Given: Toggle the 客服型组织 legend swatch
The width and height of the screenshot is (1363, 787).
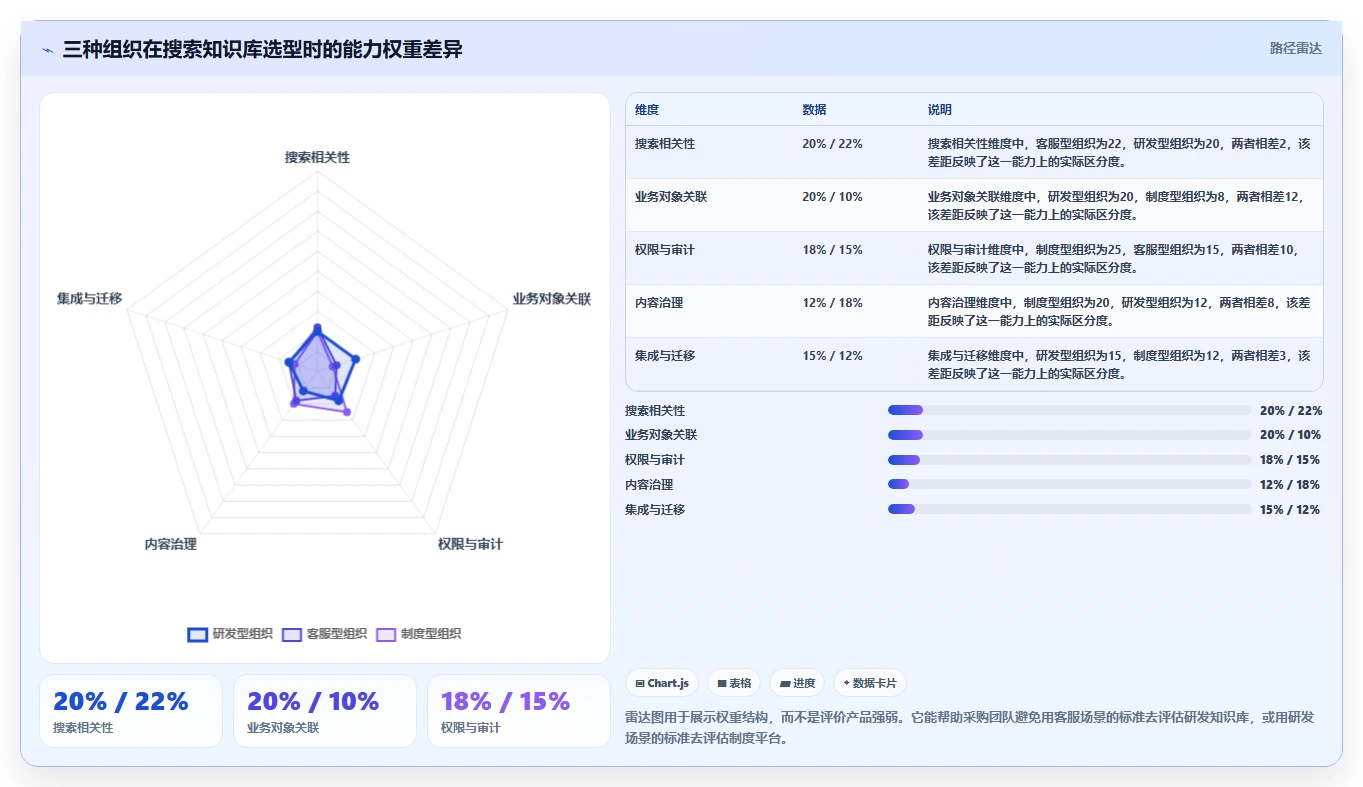Looking at the screenshot, I should coord(292,634).
